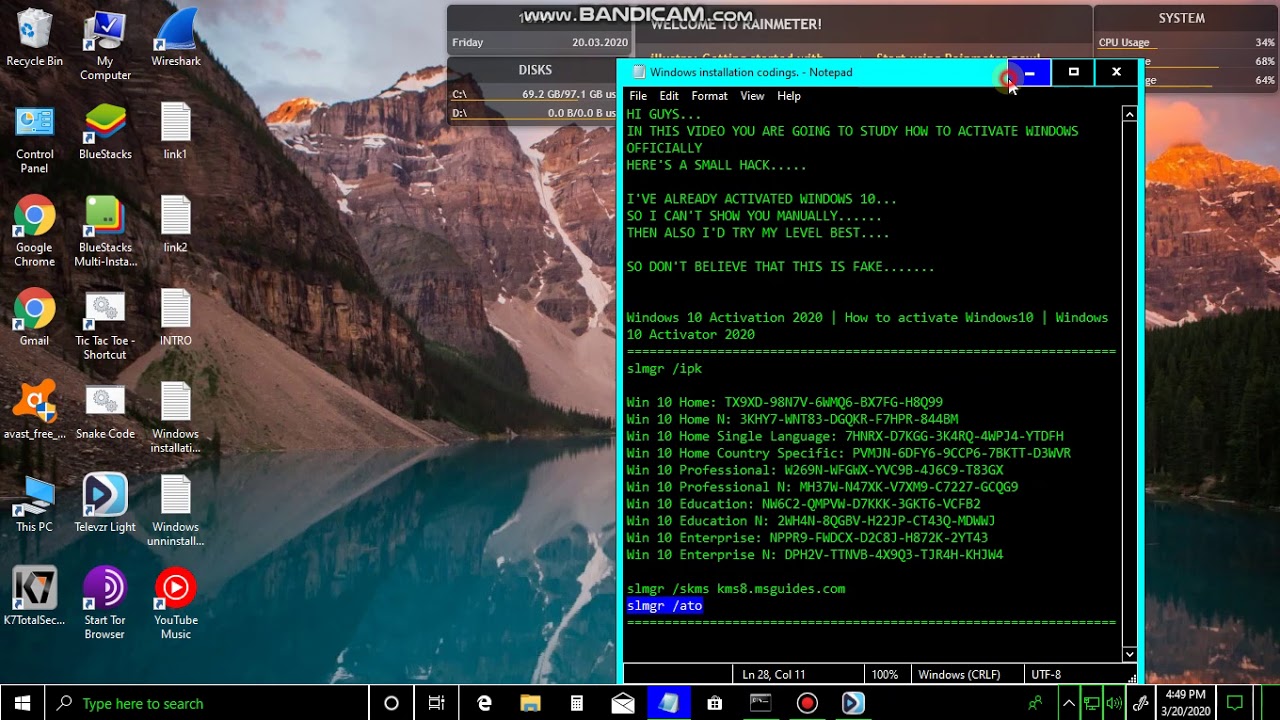Open Notepad Edit menu

(669, 96)
